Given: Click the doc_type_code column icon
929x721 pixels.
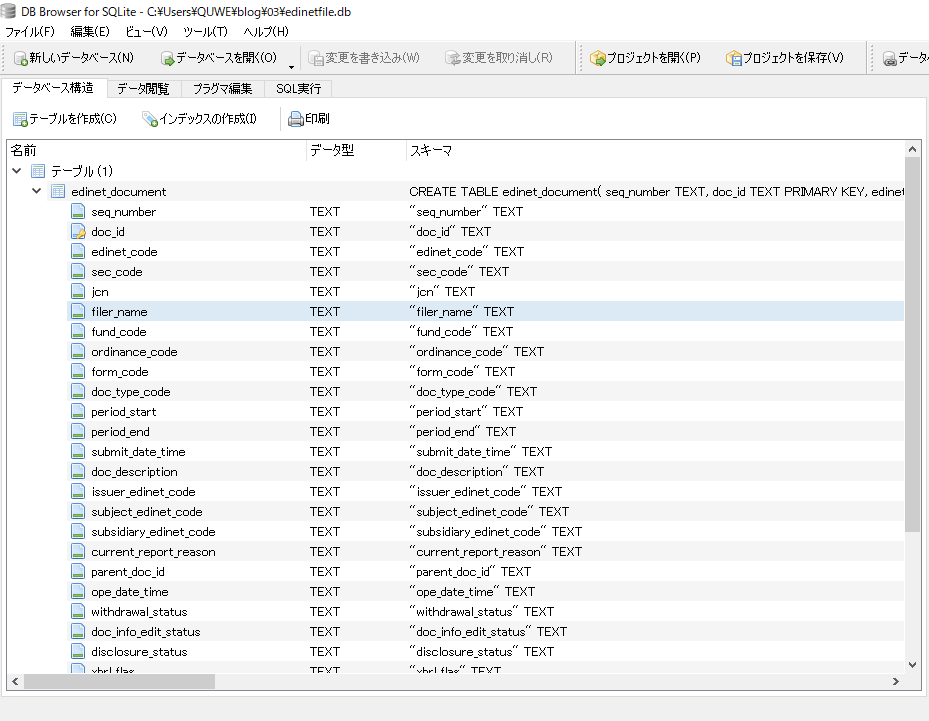Looking at the screenshot, I should (x=78, y=392).
